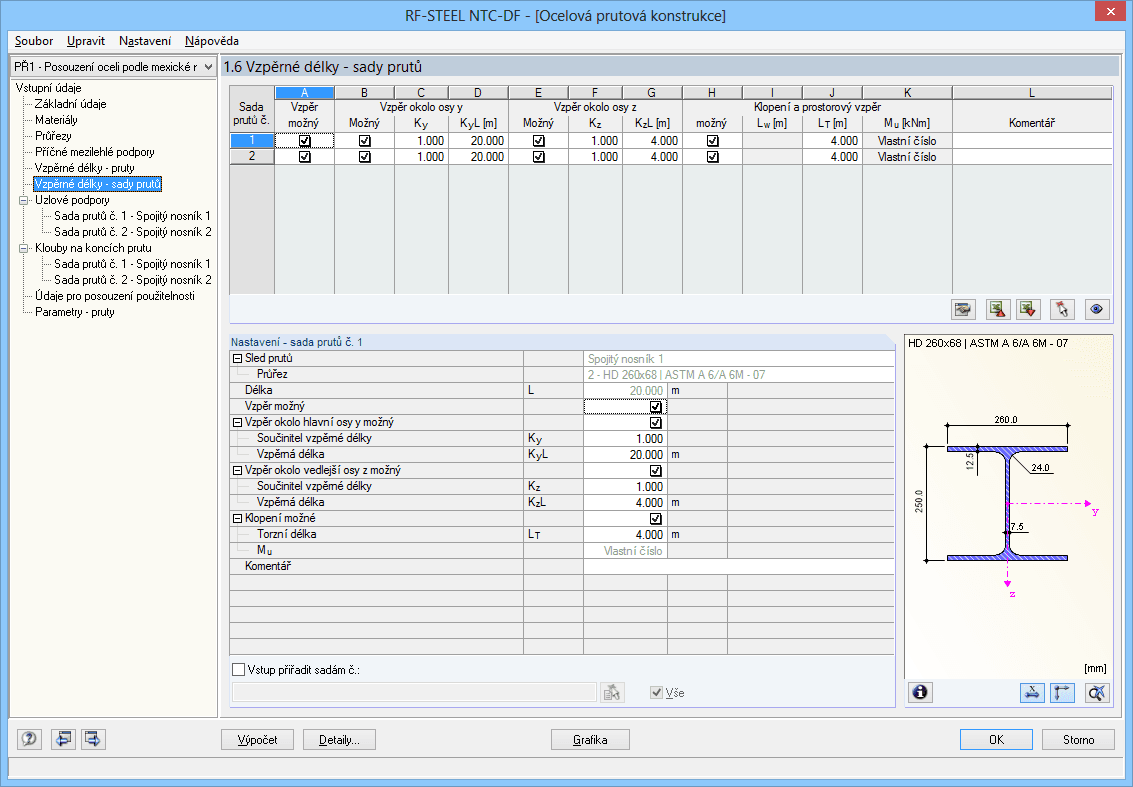Image resolution: width=1133 pixels, height=787 pixels.
Task: Cancel with the Storno button
Action: click(1079, 739)
